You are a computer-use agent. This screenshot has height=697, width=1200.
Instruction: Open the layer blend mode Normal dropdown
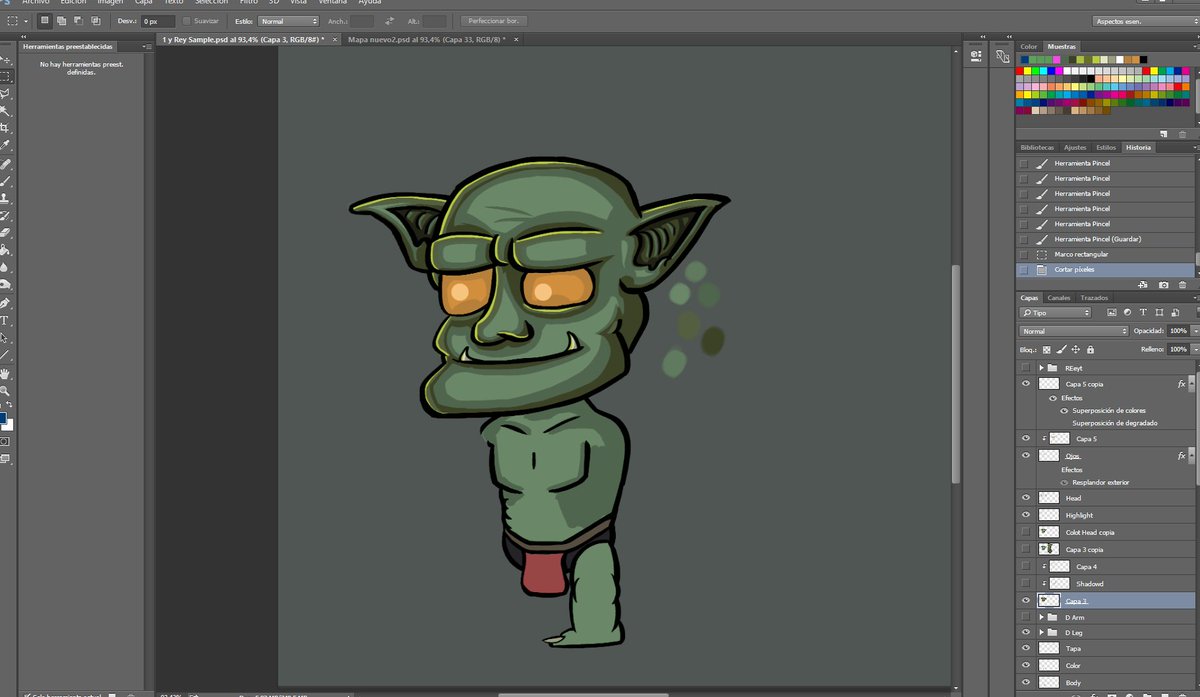point(1073,331)
